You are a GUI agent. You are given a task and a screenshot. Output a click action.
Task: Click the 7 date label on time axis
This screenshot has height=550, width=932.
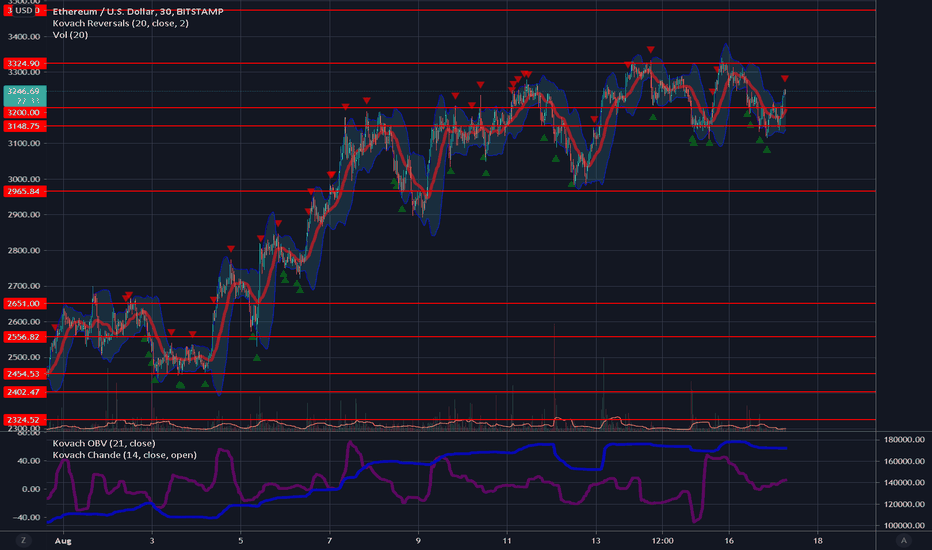[x=329, y=540]
